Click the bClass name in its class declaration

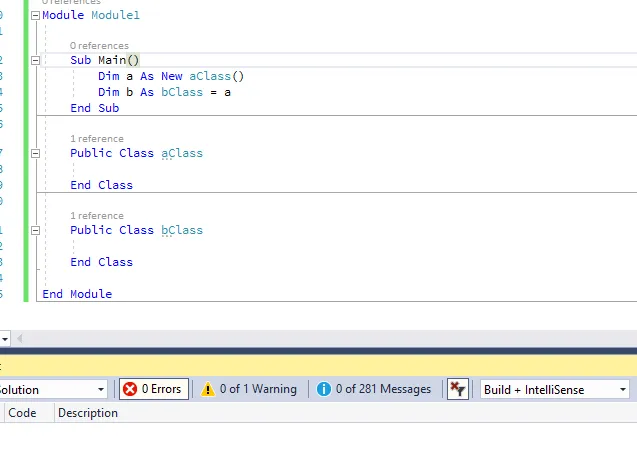(182, 230)
